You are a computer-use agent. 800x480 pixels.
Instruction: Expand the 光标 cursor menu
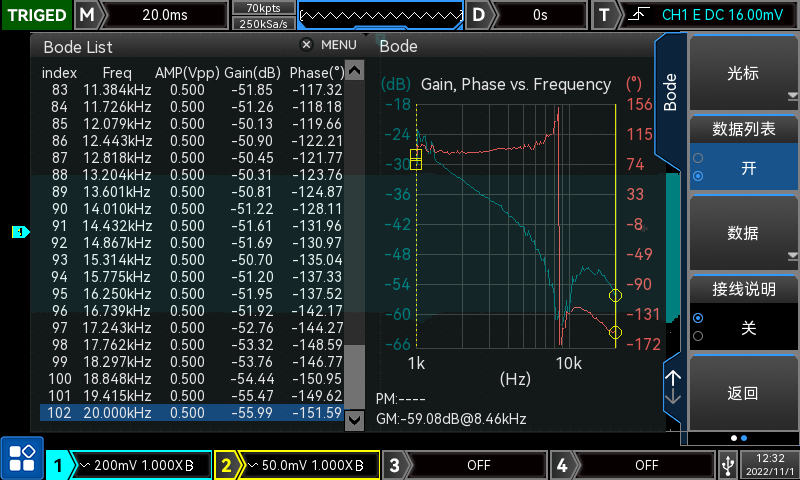tap(742, 74)
